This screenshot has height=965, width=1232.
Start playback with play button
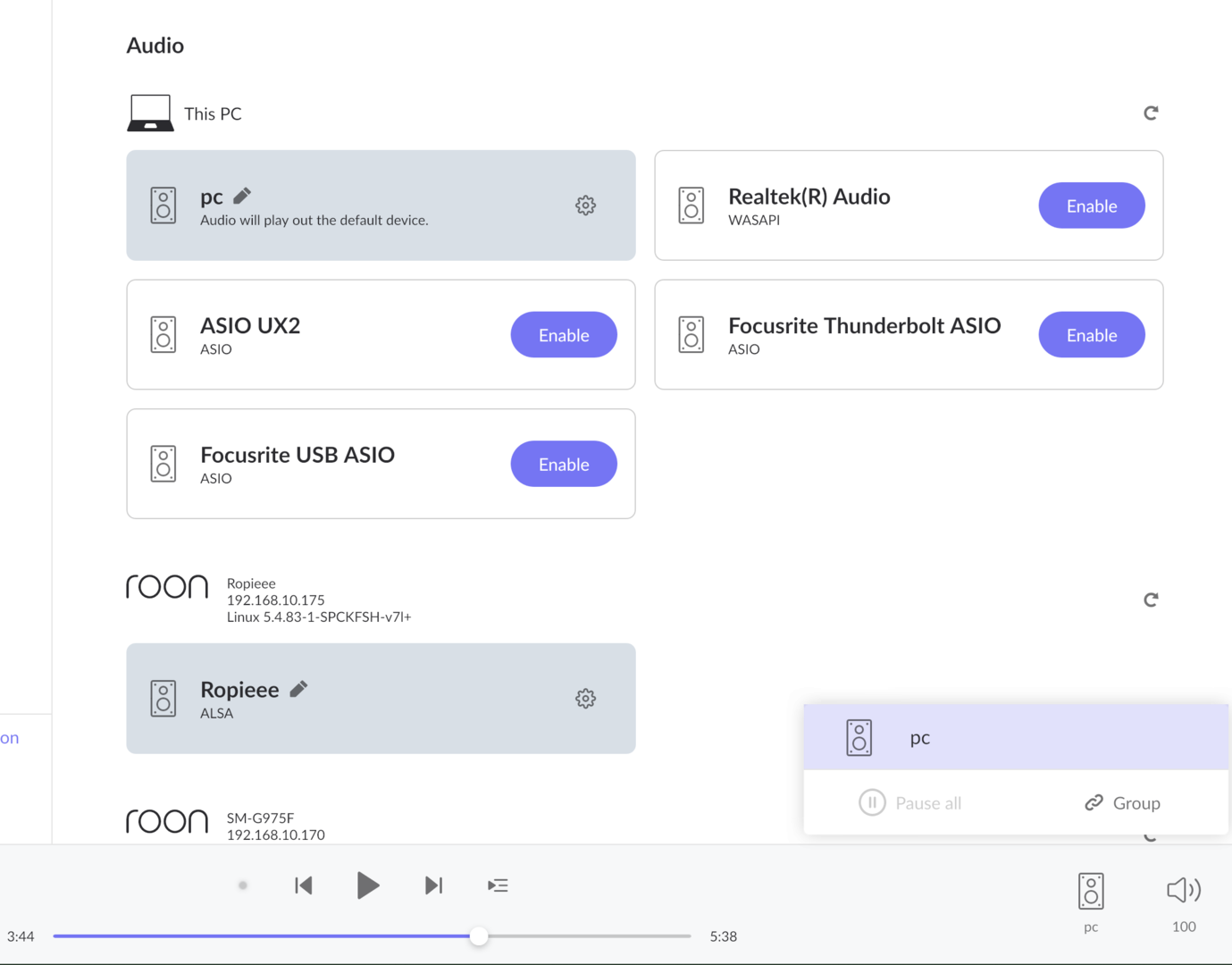(368, 885)
